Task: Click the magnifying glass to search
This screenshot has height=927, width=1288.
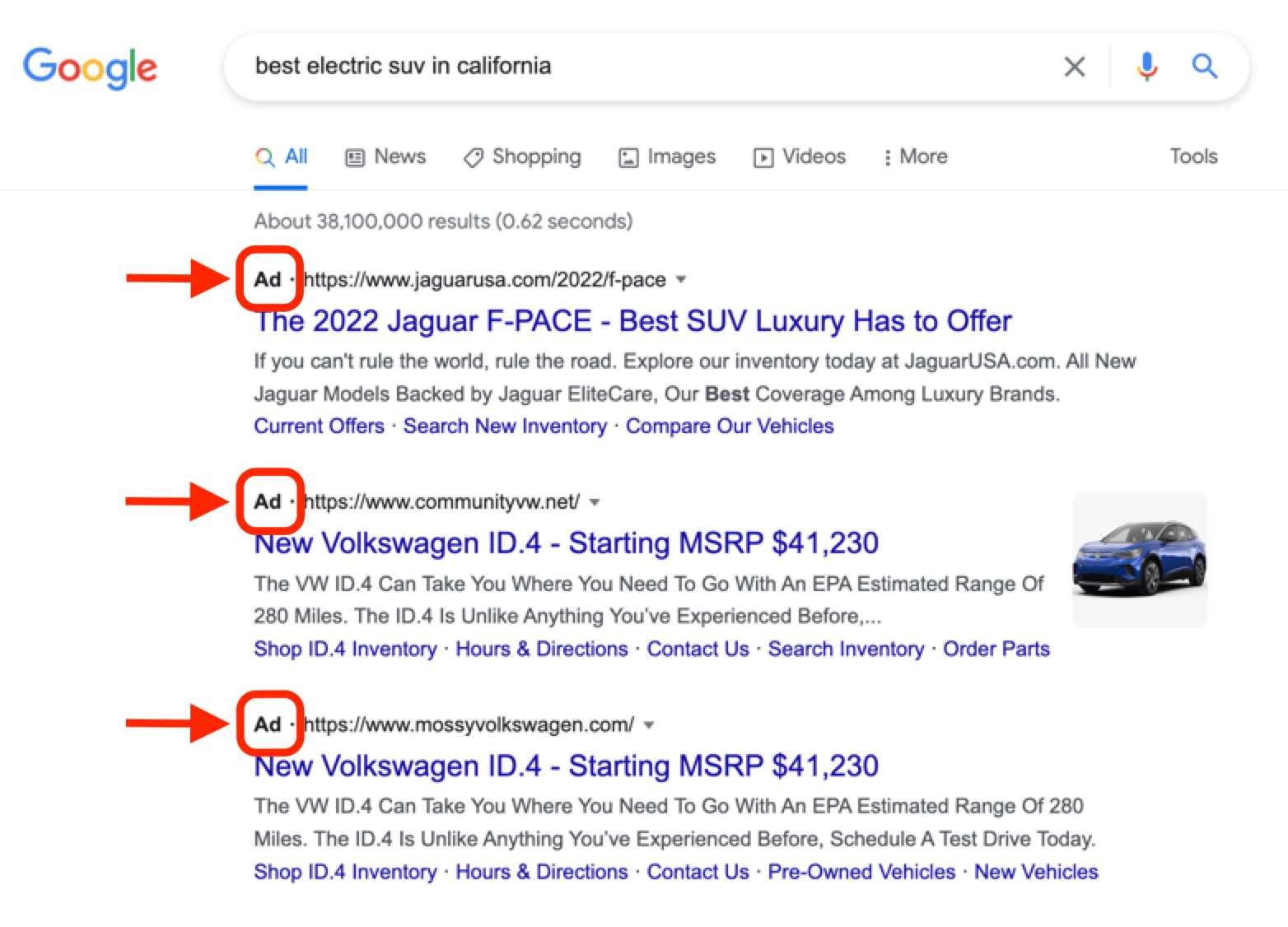Action: tap(1204, 67)
